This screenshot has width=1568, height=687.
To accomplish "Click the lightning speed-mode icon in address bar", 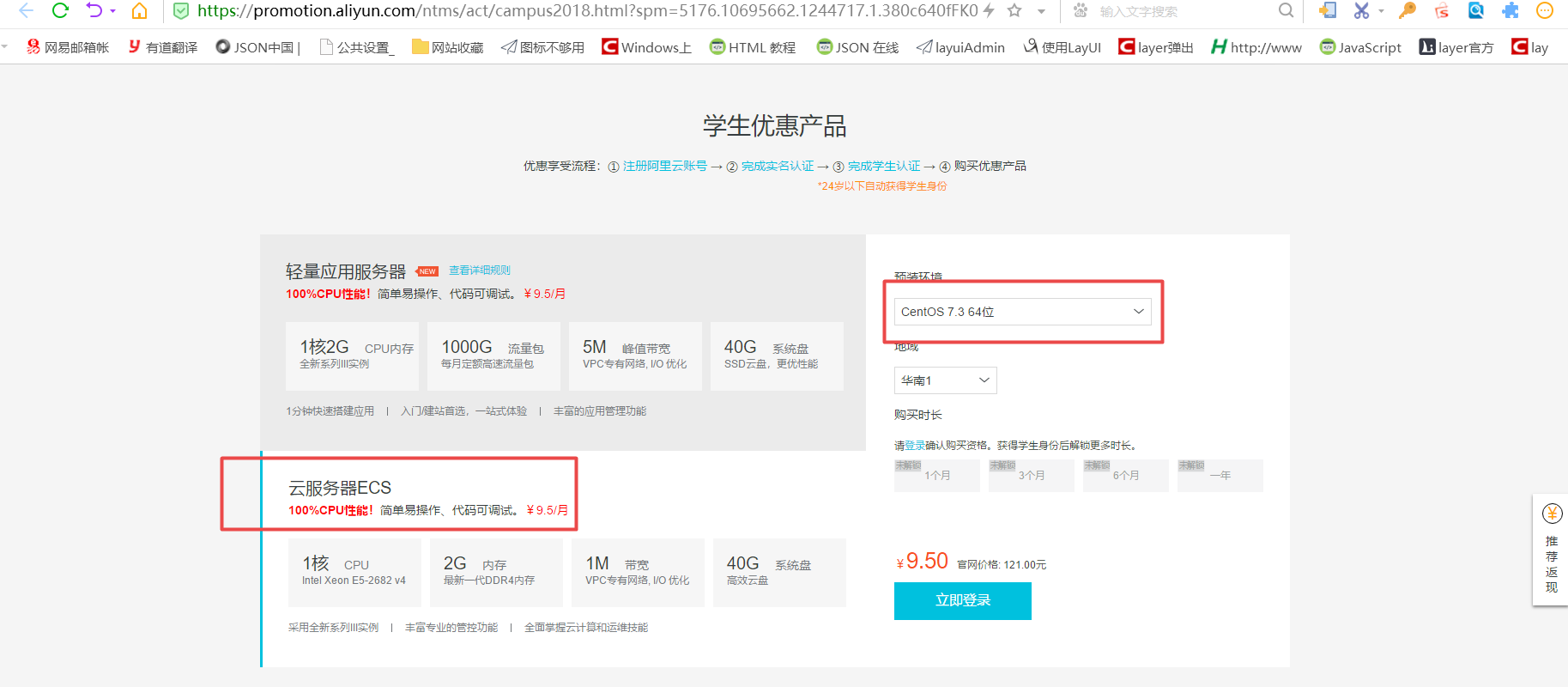I will [989, 10].
